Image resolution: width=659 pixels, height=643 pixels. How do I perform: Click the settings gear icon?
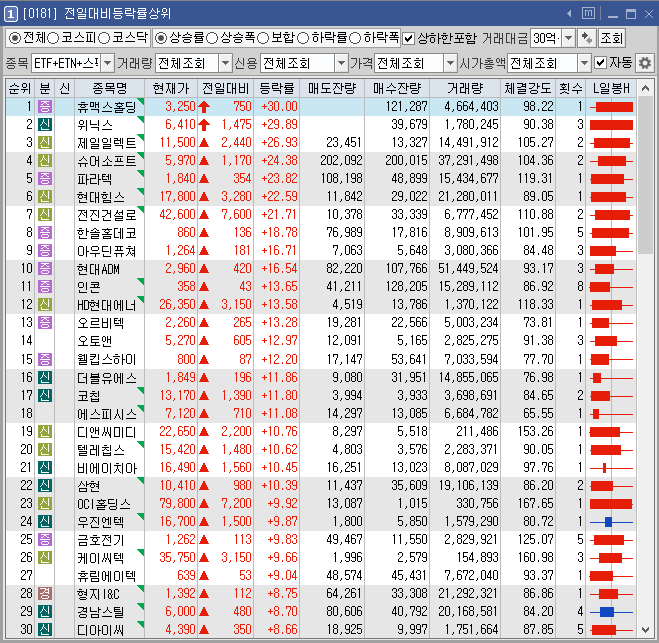point(645,63)
